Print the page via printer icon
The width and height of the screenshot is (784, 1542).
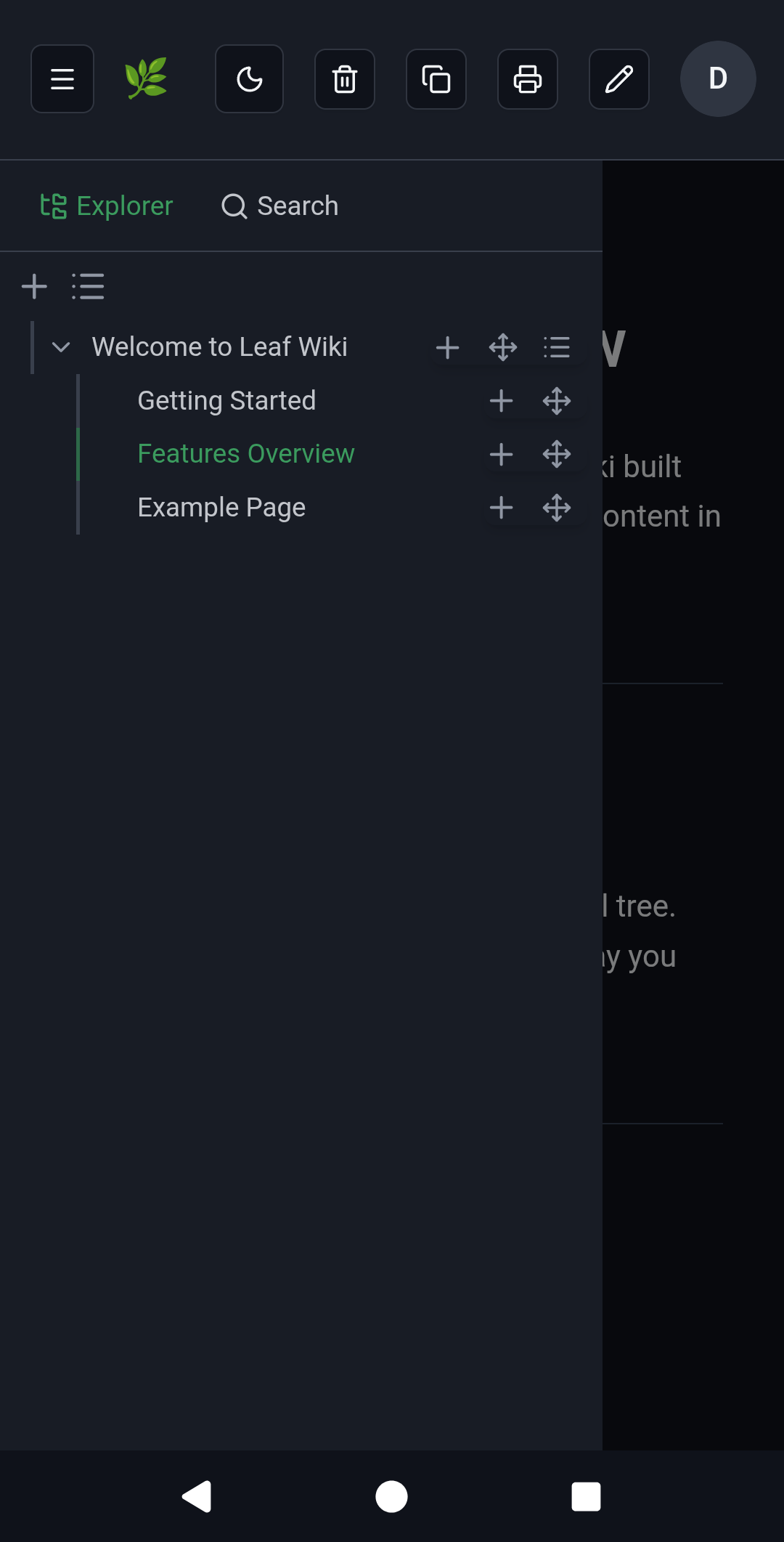pos(528,79)
